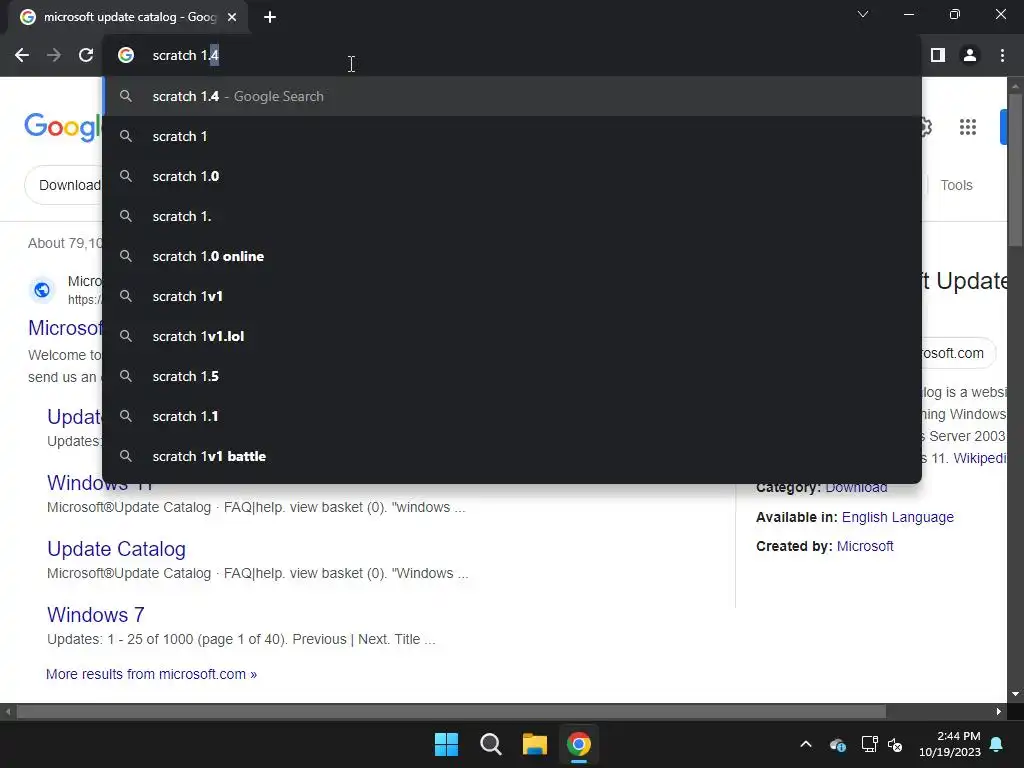Open a new tab with the plus button
The width and height of the screenshot is (1024, 768).
(270, 17)
